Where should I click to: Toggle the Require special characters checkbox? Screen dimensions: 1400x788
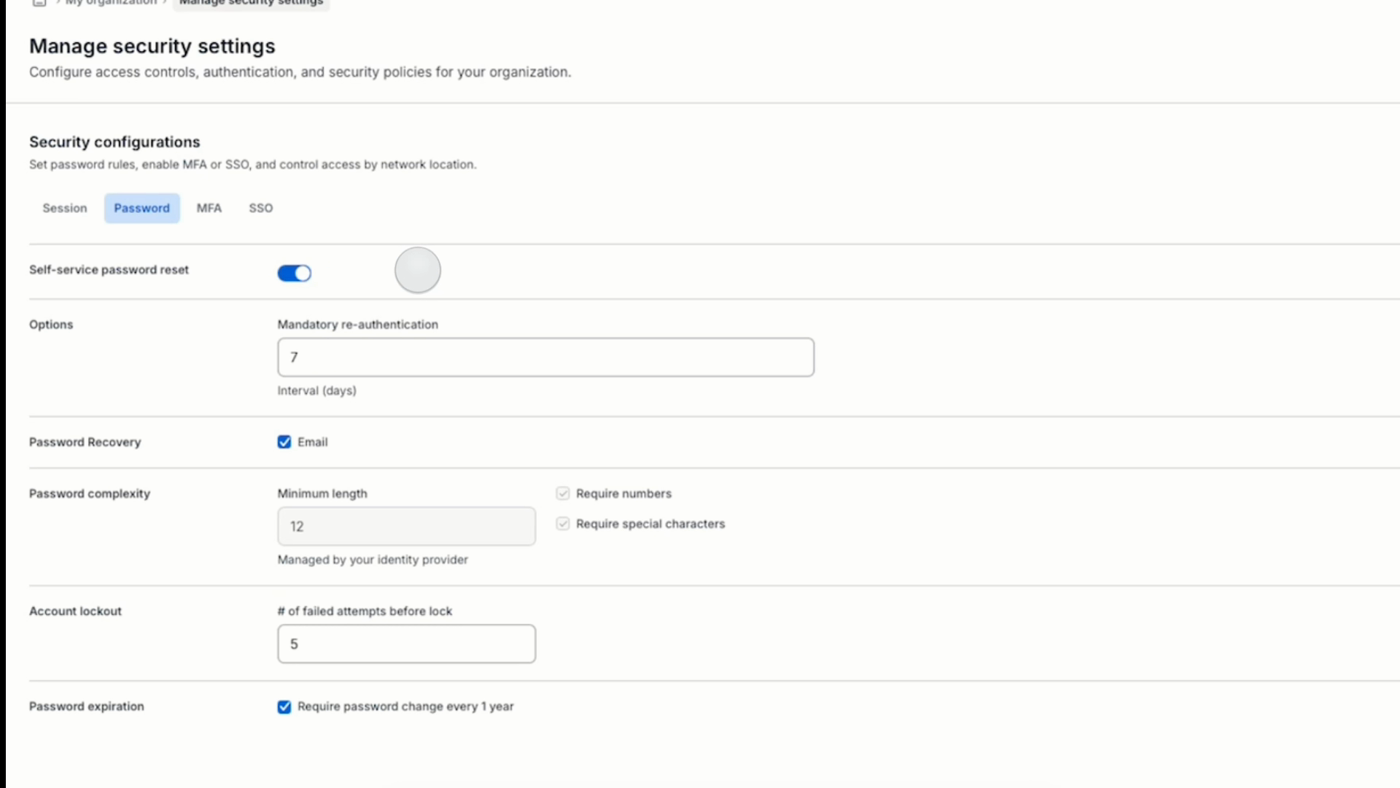coord(563,524)
